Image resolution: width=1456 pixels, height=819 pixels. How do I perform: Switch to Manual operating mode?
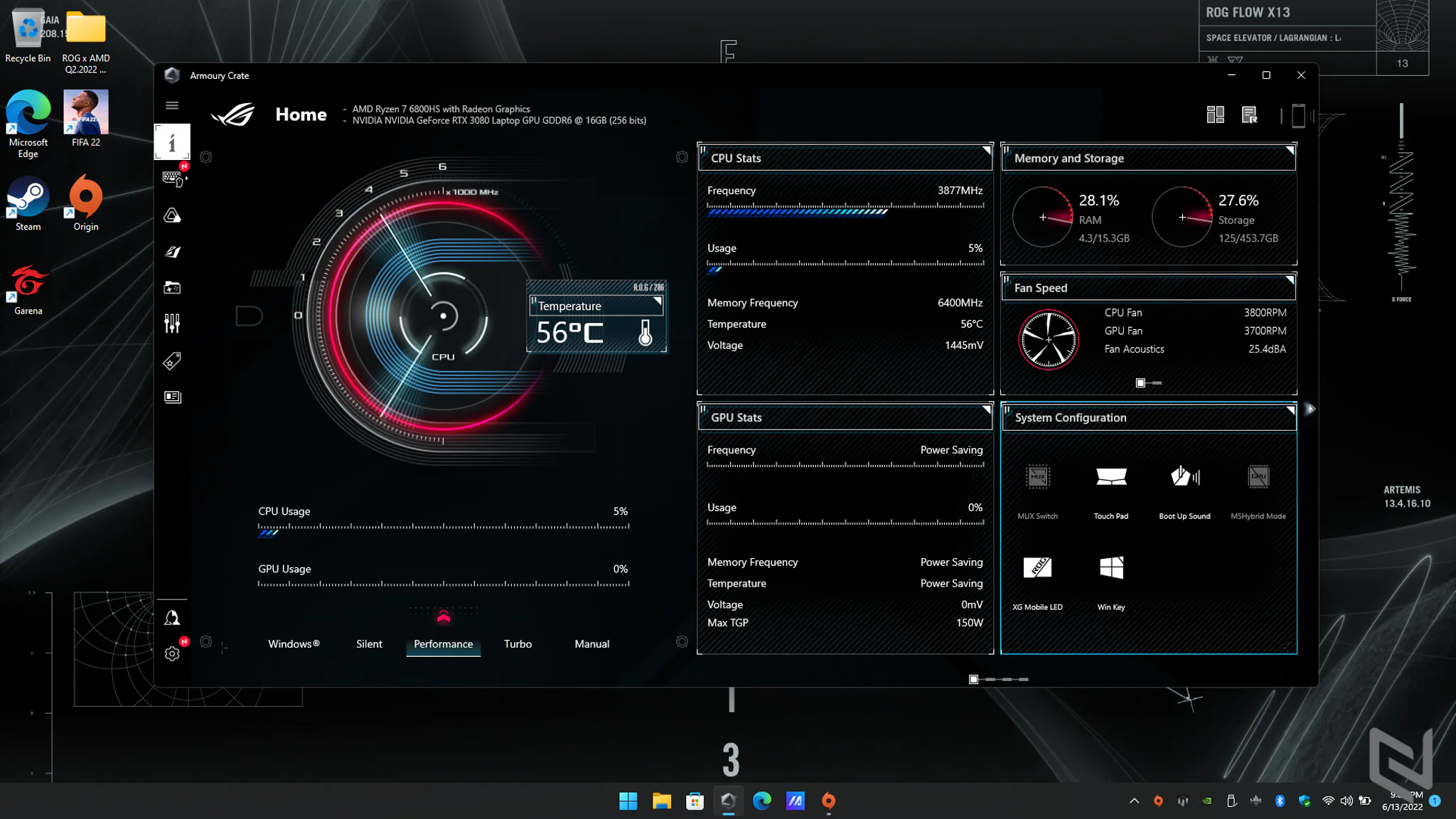pyautogui.click(x=591, y=644)
